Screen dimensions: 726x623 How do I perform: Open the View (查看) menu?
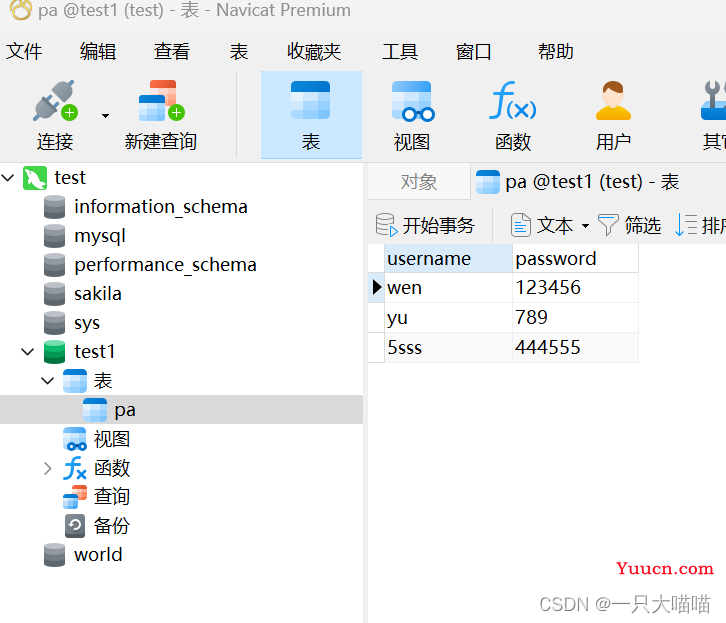point(172,51)
